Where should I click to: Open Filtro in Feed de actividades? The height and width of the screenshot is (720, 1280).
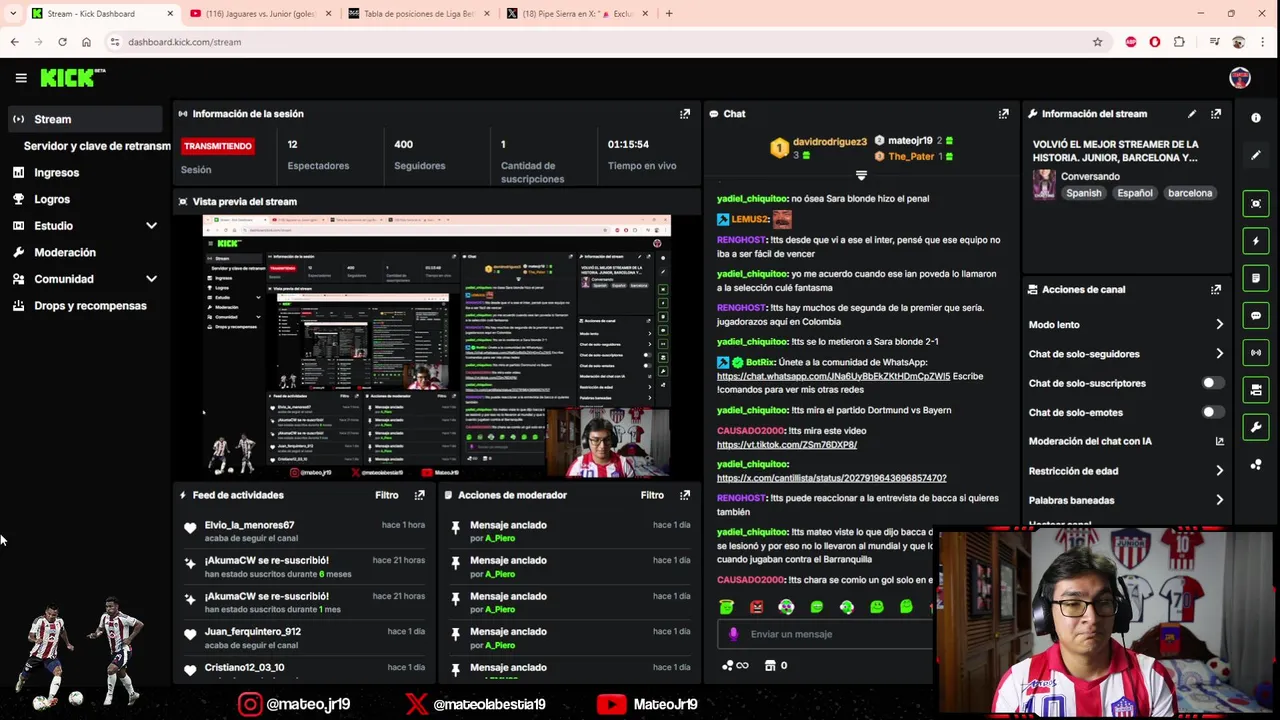click(387, 495)
